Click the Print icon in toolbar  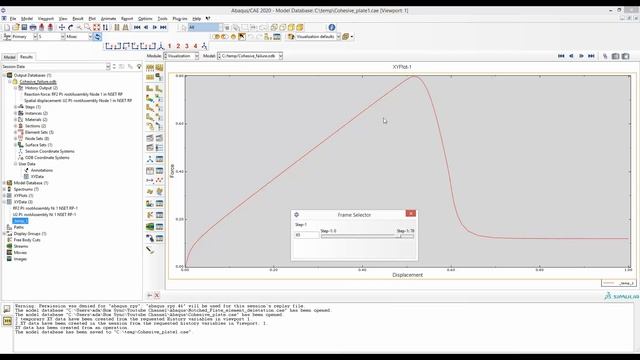33,27
